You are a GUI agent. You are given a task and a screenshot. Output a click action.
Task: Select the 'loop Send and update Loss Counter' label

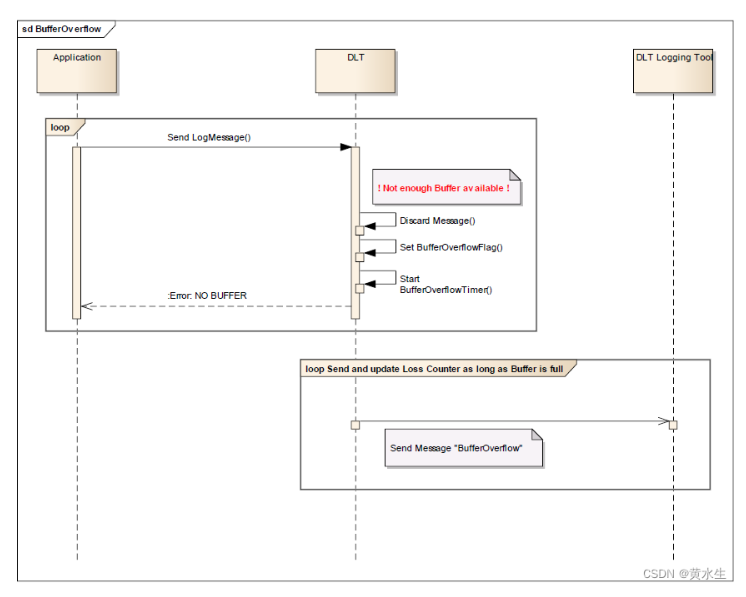(x=433, y=368)
